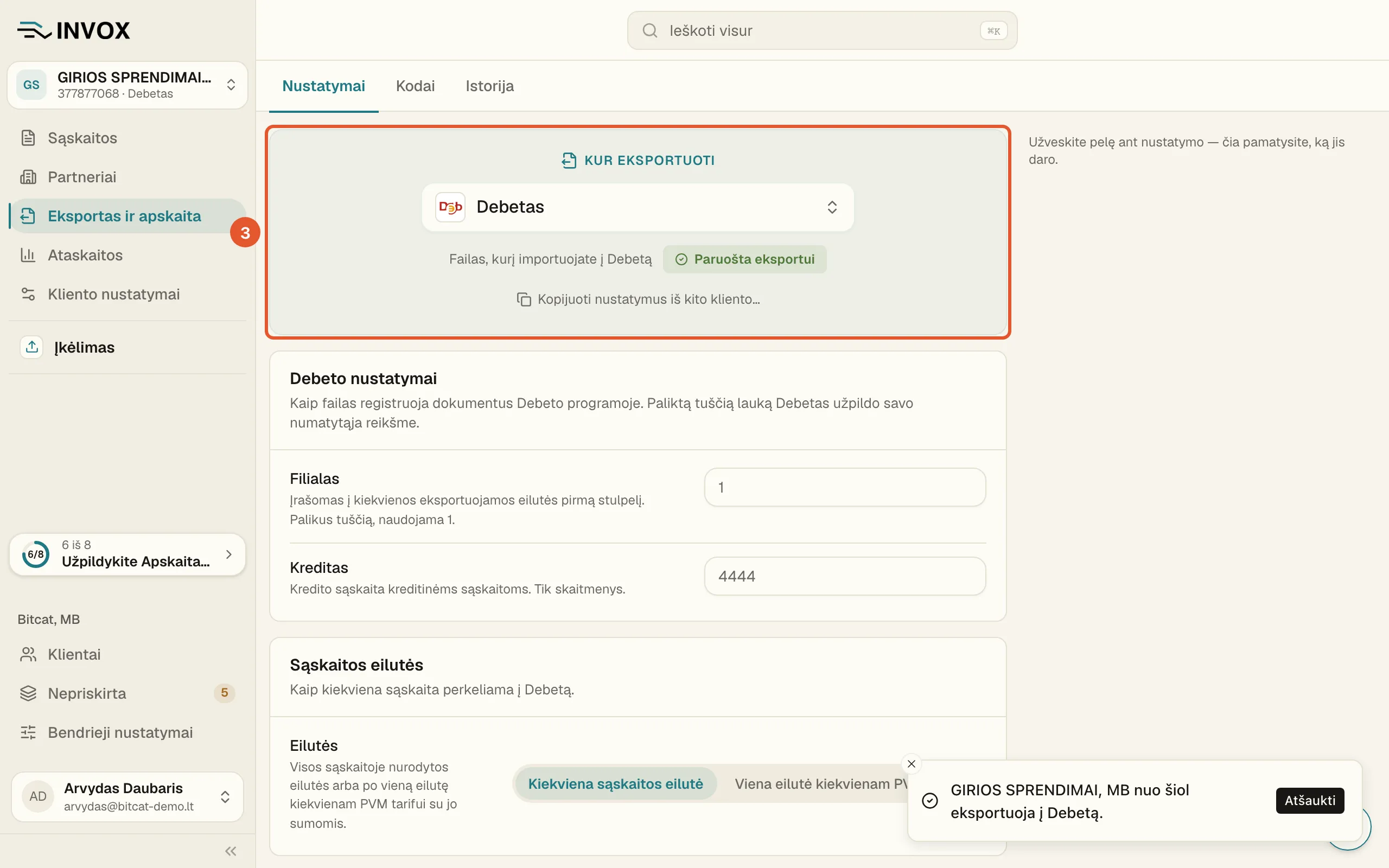This screenshot has width=1389, height=868.
Task: Open the GIRIOS SPRENDIMAI client switcher
Action: pyautogui.click(x=128, y=85)
